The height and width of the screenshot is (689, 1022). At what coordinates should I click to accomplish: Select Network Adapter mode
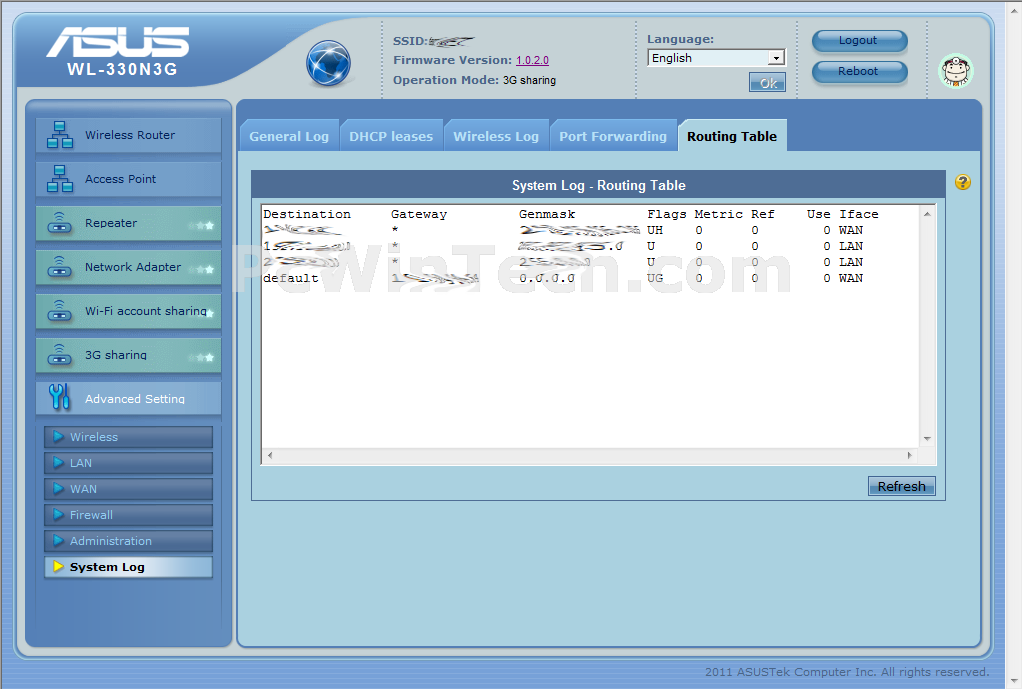click(x=128, y=267)
